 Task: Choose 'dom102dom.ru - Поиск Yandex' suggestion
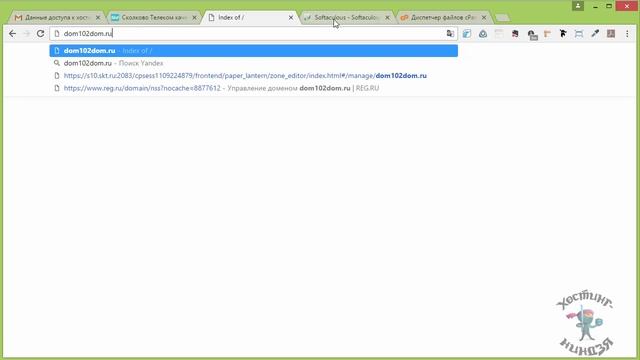point(253,63)
